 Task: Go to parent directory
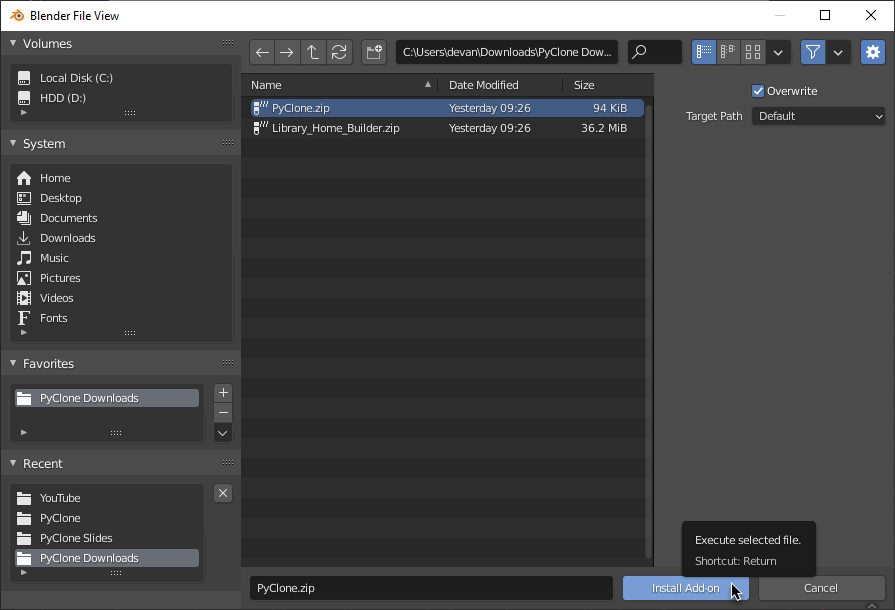coord(313,52)
